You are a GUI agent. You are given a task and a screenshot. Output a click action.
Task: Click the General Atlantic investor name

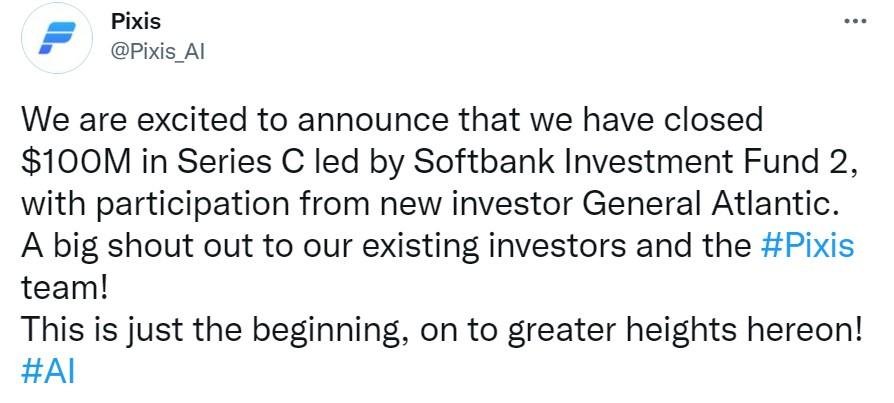(x=713, y=205)
